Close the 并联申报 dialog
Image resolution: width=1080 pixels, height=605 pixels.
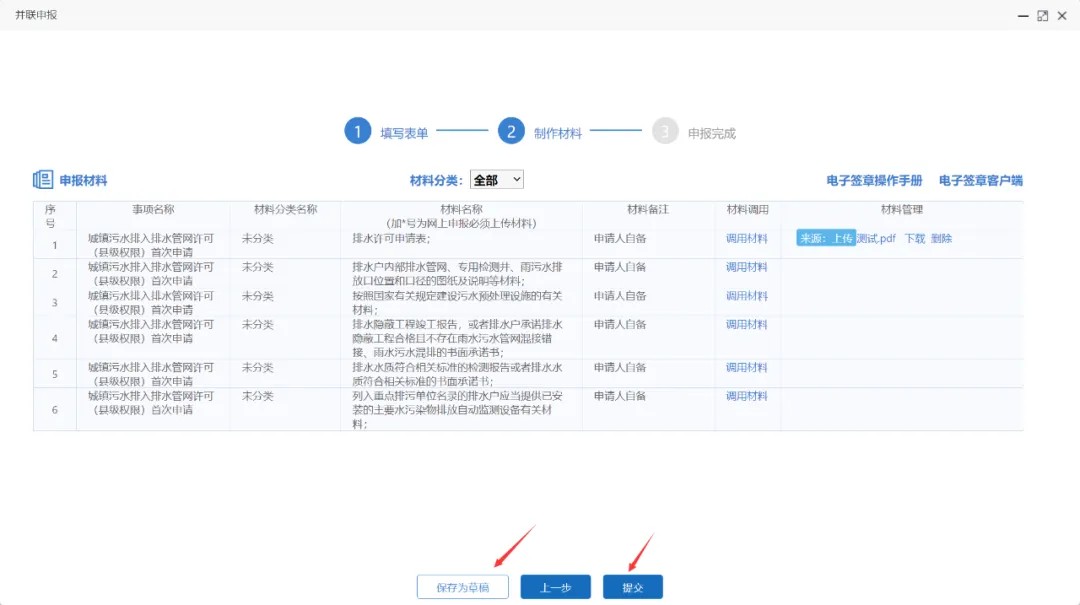(1062, 16)
